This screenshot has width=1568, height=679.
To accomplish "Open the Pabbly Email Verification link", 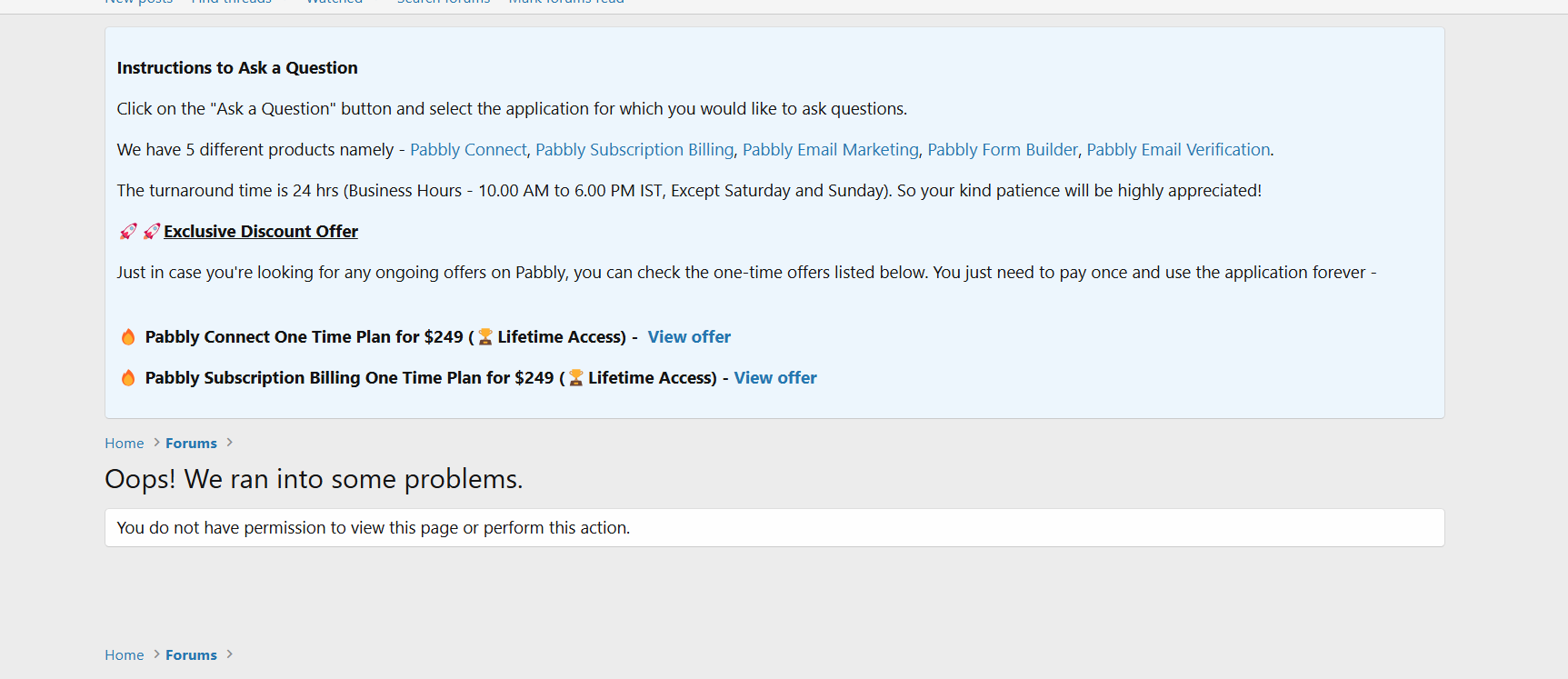I will click(x=1178, y=150).
